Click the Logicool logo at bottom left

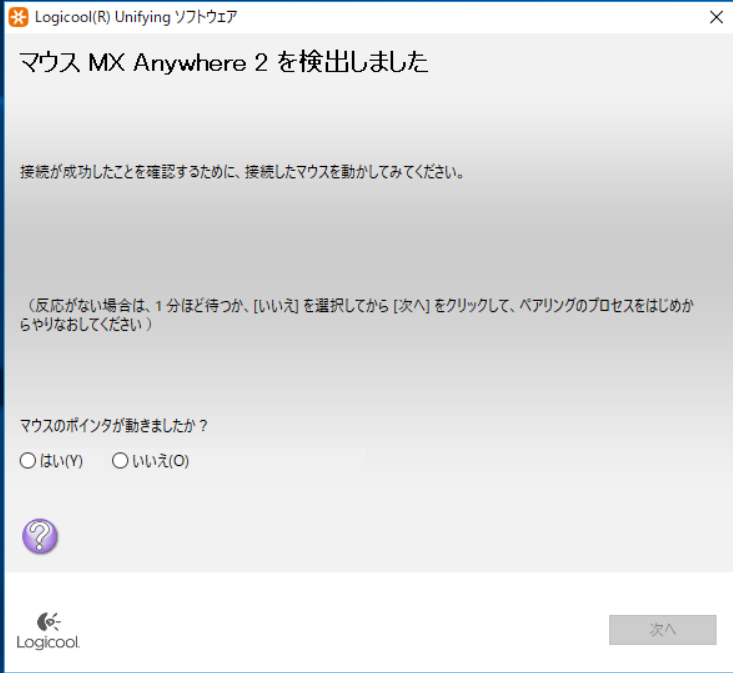click(x=48, y=630)
